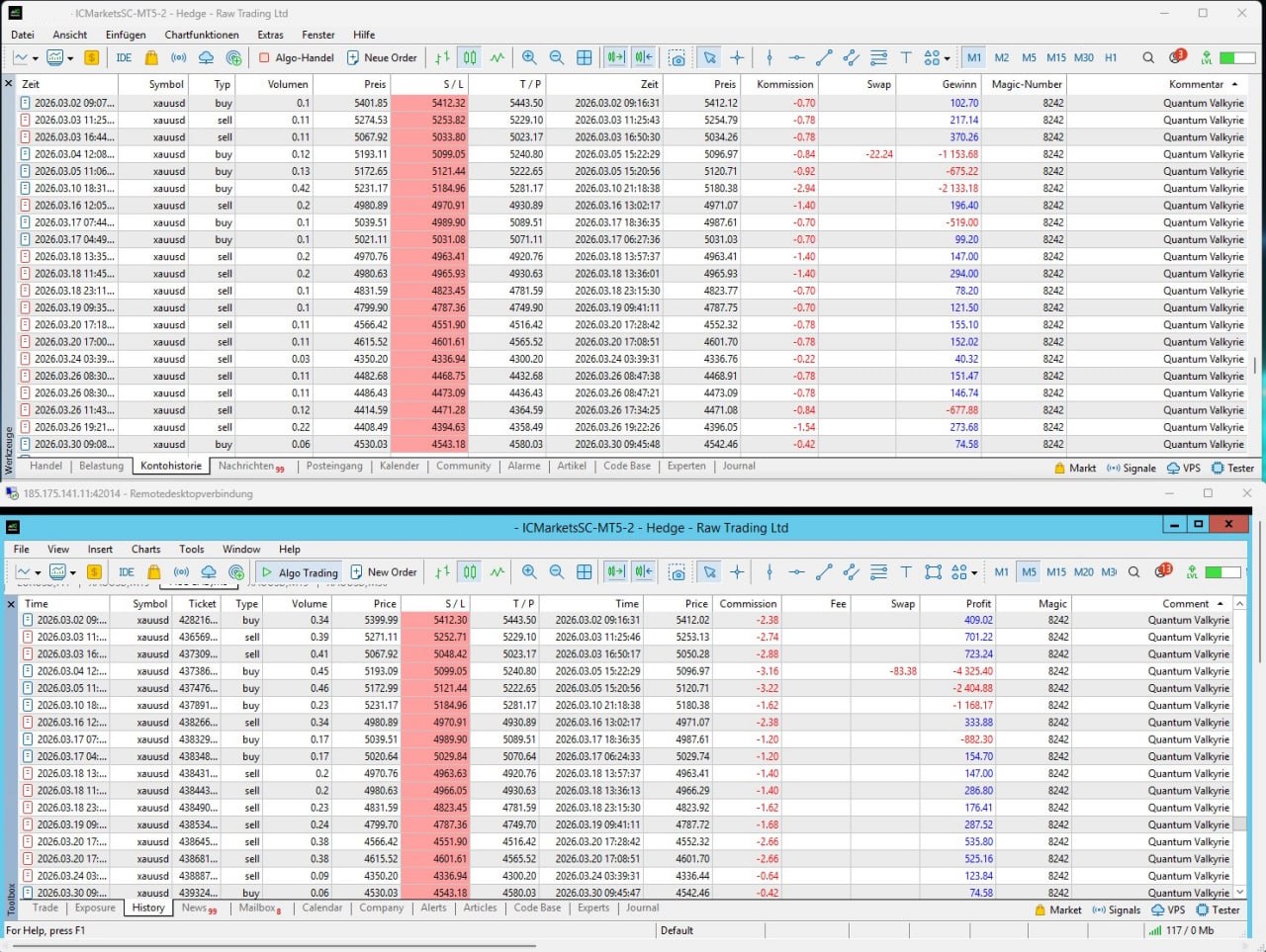Click the Neue Order button
Image resolution: width=1266 pixels, height=952 pixels.
click(x=382, y=57)
